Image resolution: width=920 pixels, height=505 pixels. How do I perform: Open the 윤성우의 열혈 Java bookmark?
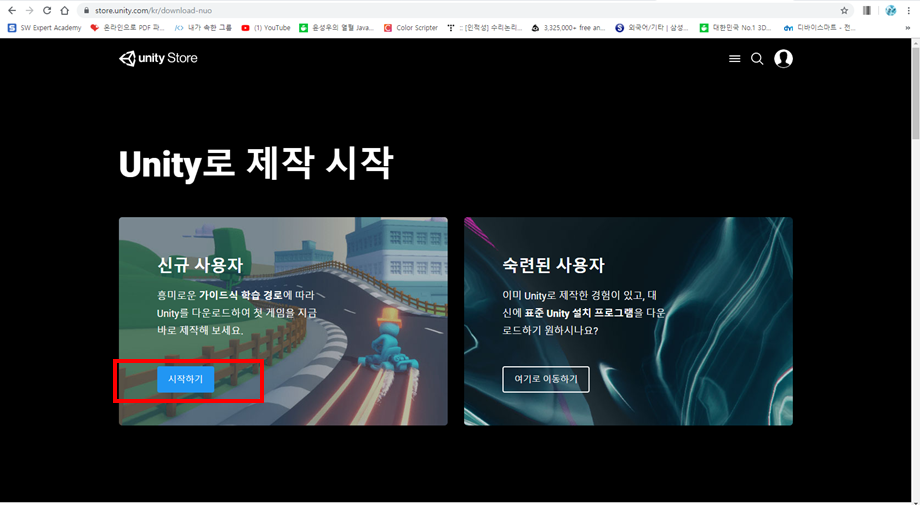point(336,28)
